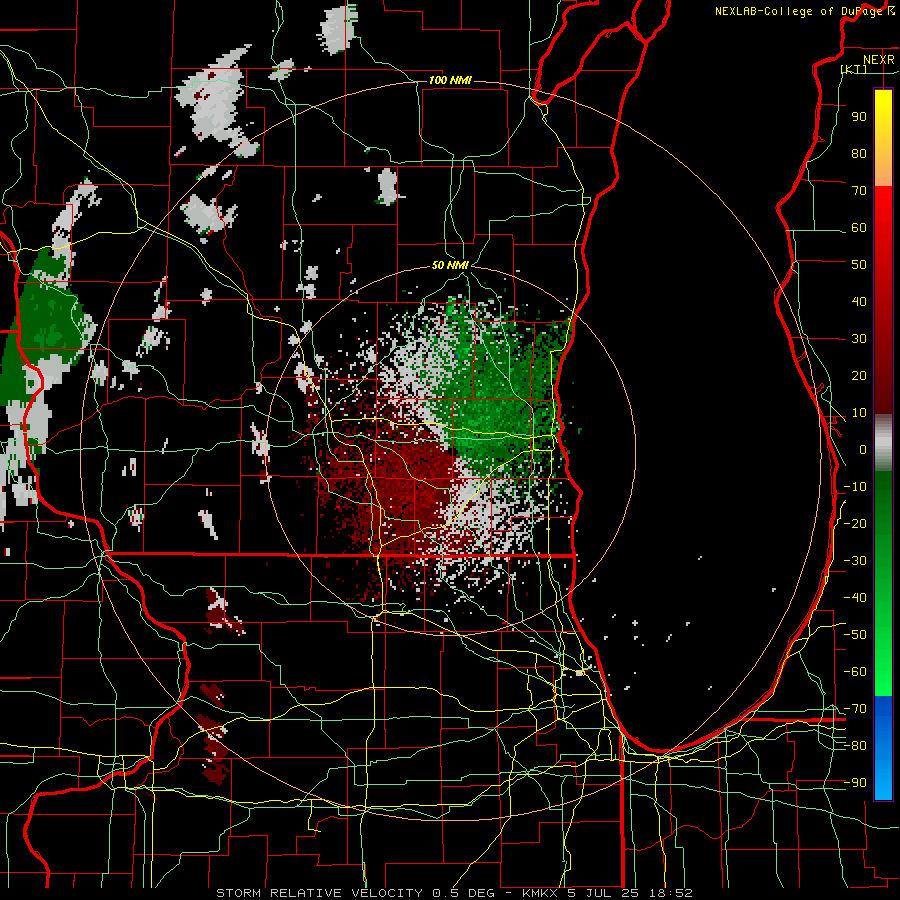Click the positive 10 scale value
Screen dimensions: 900x900
pyautogui.click(x=859, y=413)
